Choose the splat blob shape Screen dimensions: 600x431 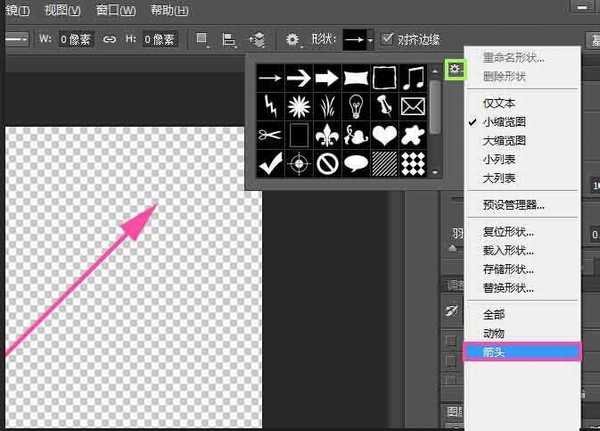(413, 135)
